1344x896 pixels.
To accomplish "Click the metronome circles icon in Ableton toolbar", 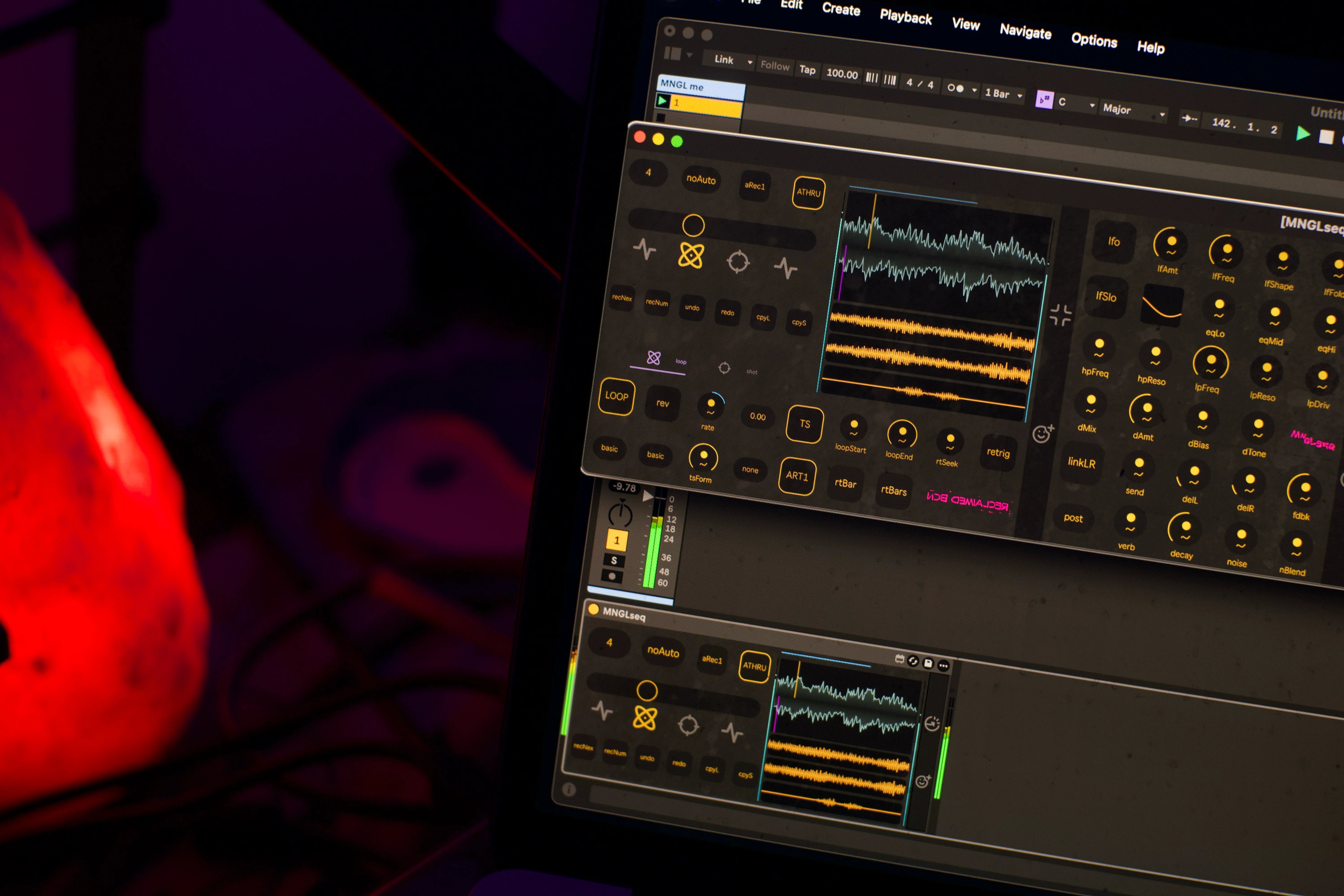I will point(955,88).
